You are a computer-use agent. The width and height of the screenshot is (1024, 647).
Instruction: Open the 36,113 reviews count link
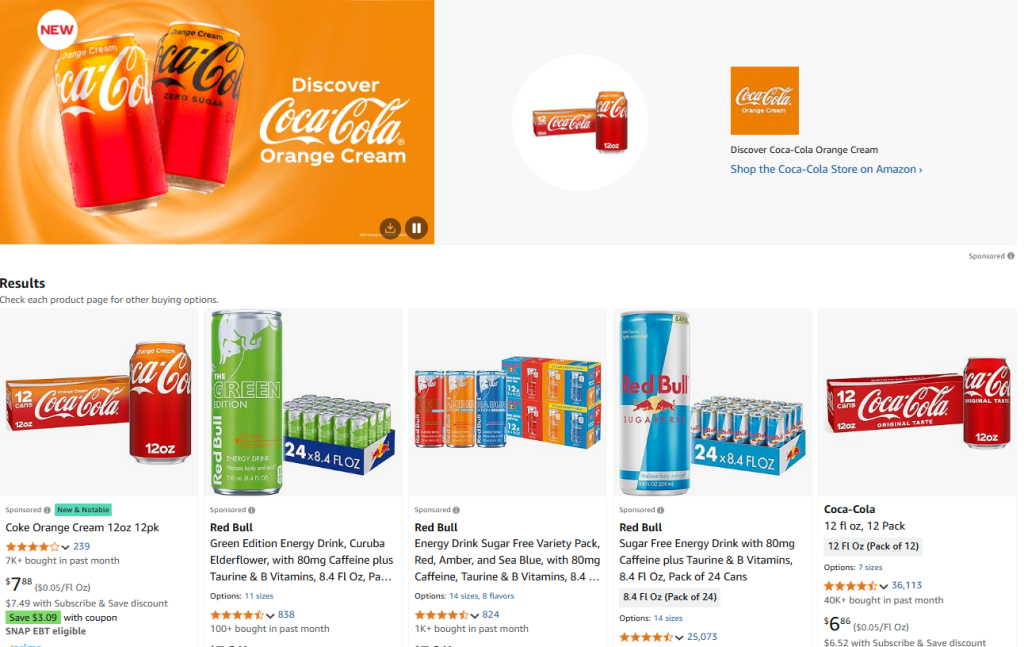pos(906,585)
